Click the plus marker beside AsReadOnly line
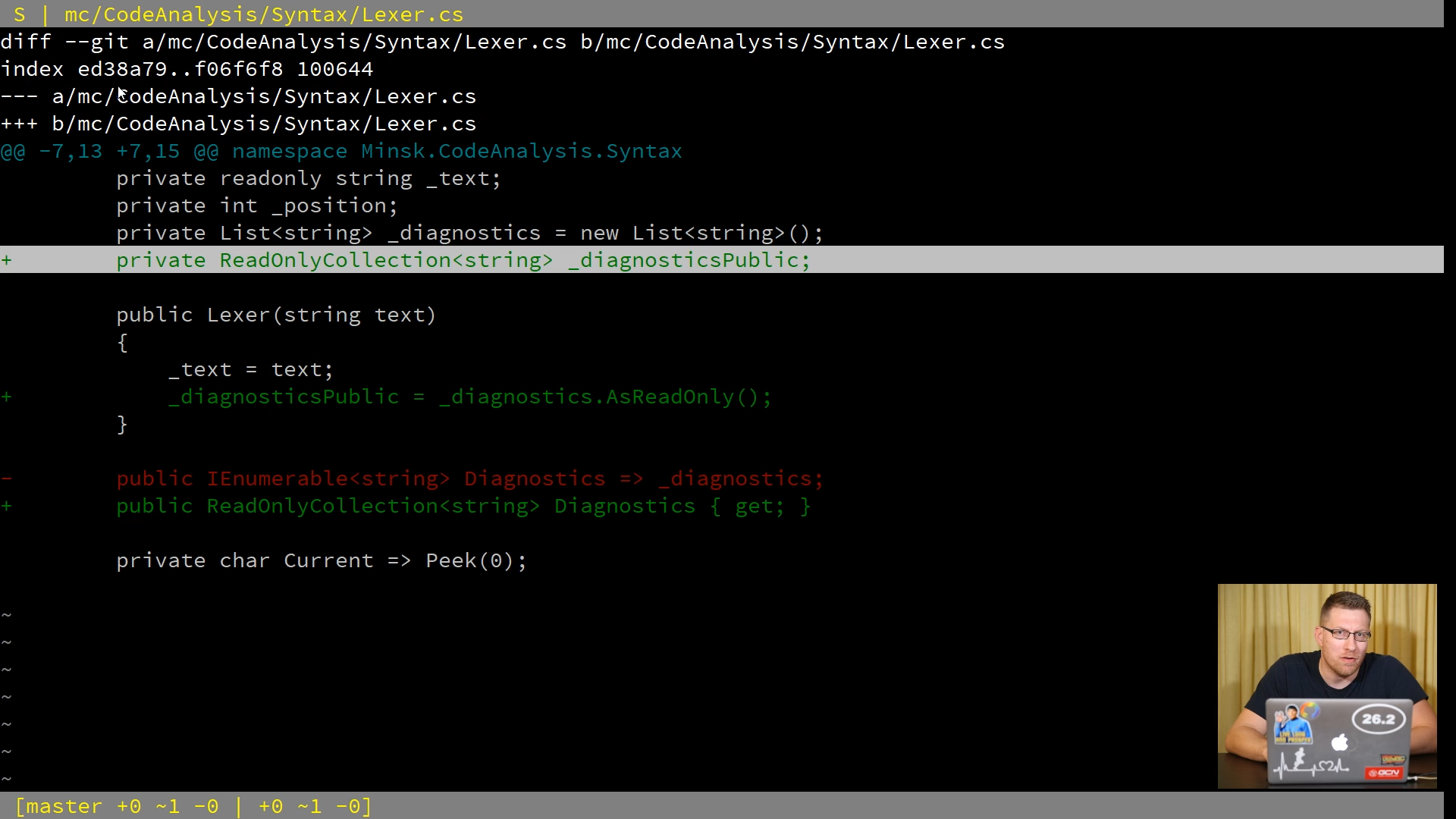1456x819 pixels. coord(7,397)
